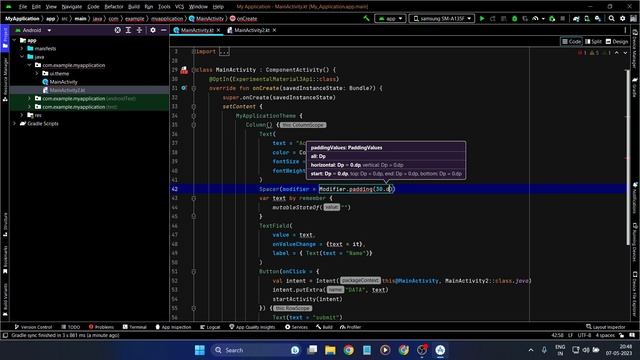Image resolution: width=640 pixels, height=360 pixels.
Task: Click the Layout Inspector button
Action: 605,327
